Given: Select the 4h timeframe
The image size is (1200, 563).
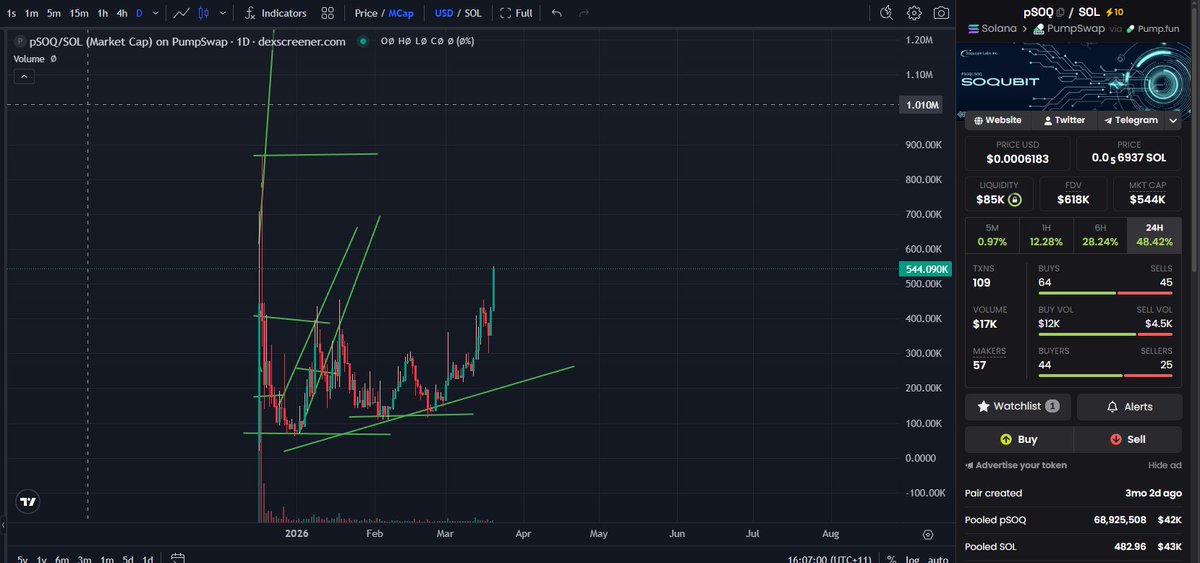Looking at the screenshot, I should click(x=122, y=13).
